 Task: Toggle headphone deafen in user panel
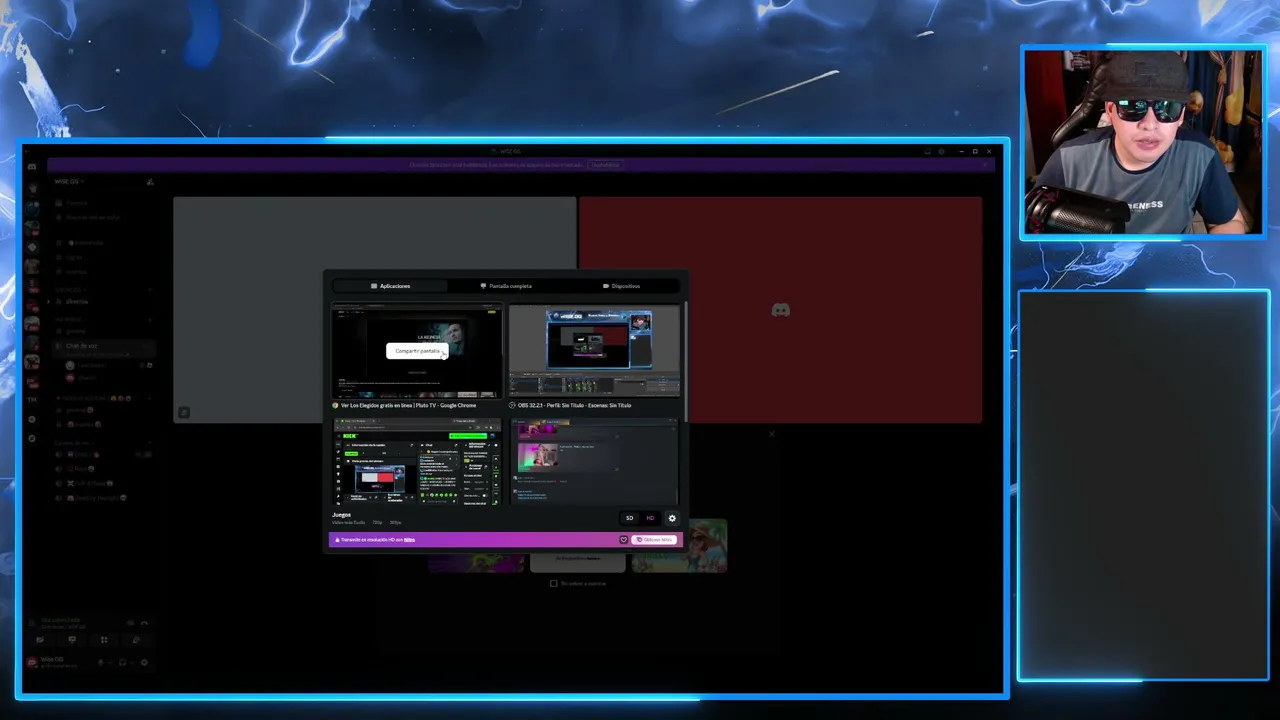point(123,662)
